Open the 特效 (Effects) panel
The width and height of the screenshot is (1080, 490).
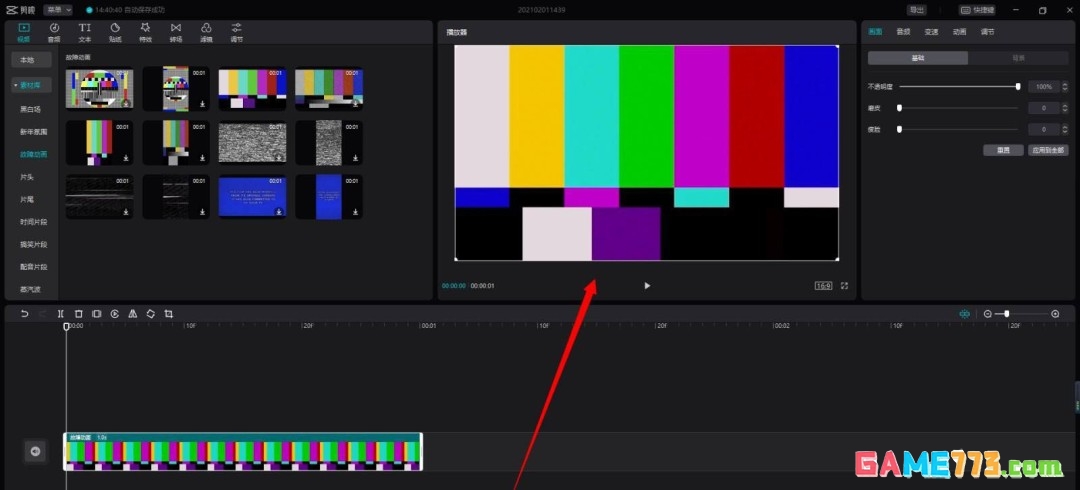(145, 32)
